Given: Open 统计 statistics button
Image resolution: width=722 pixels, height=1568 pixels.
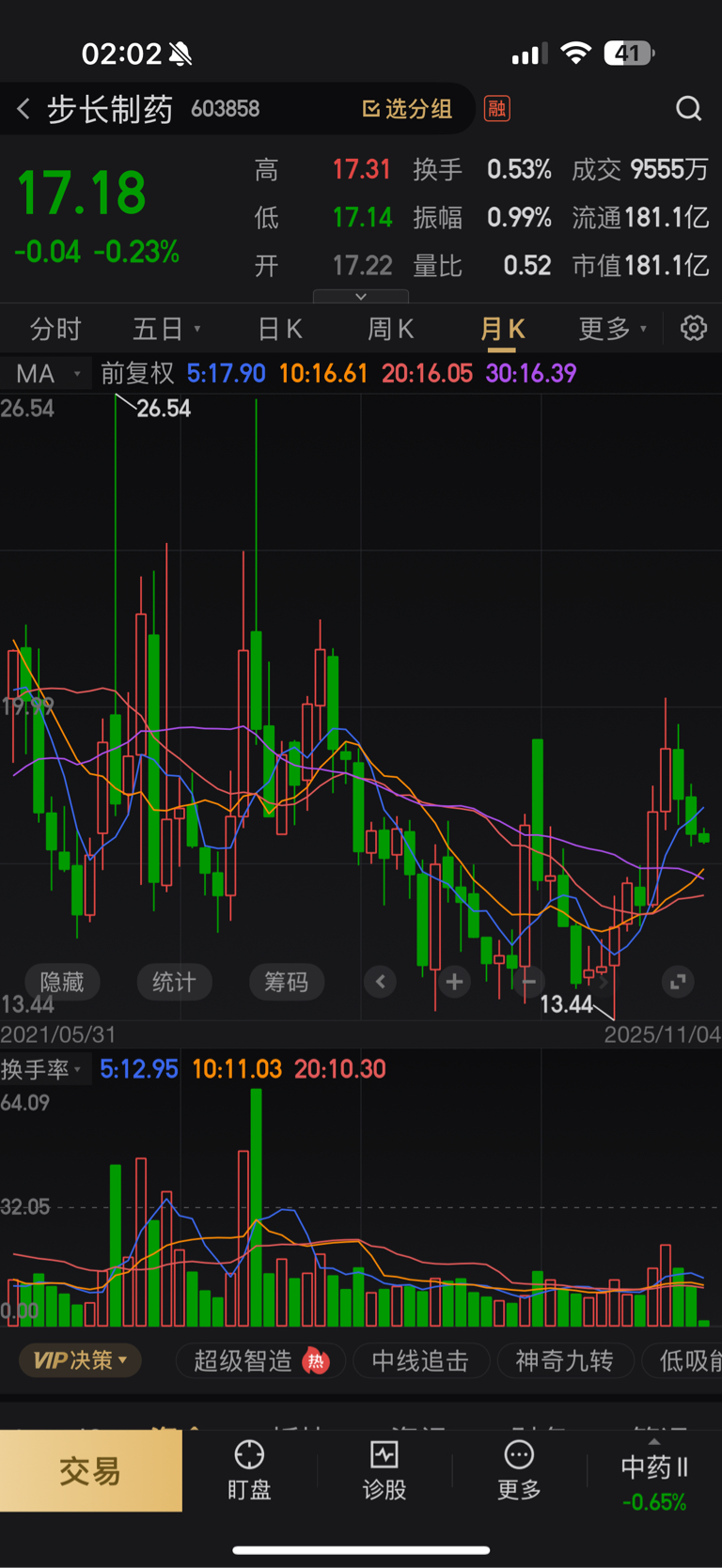Looking at the screenshot, I should click(x=174, y=982).
